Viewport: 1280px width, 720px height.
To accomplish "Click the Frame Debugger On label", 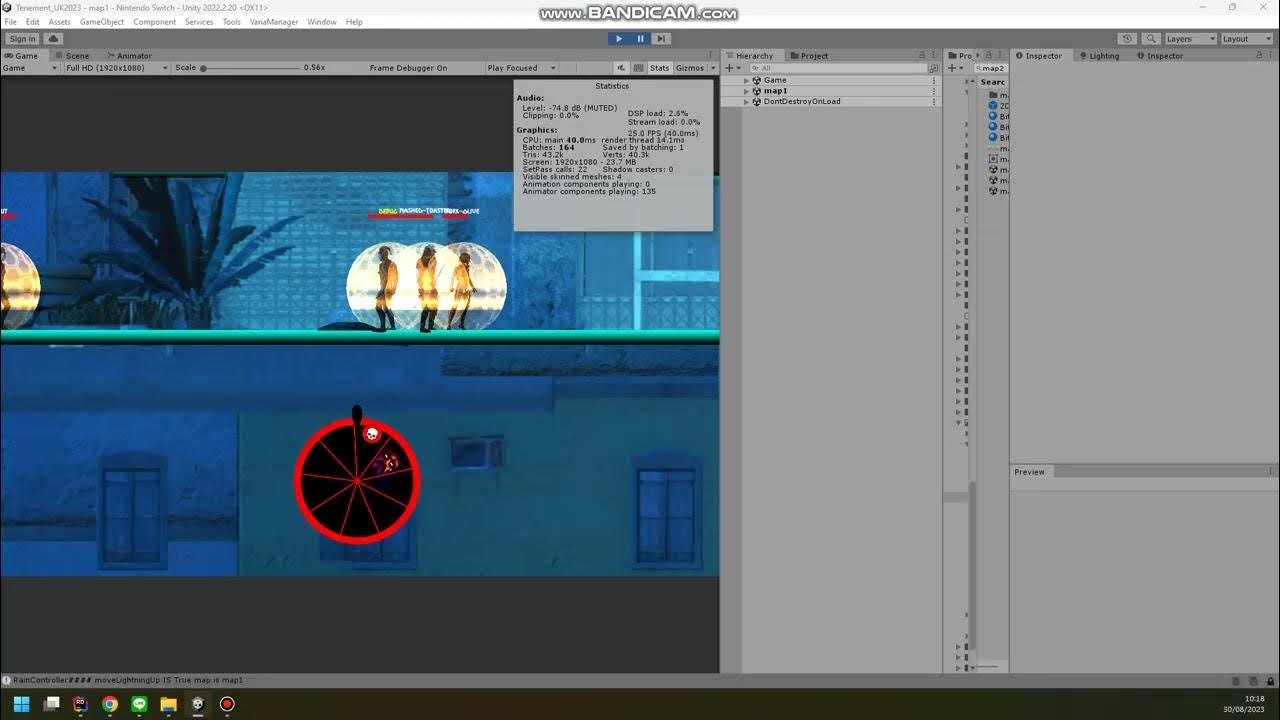I will tap(408, 68).
